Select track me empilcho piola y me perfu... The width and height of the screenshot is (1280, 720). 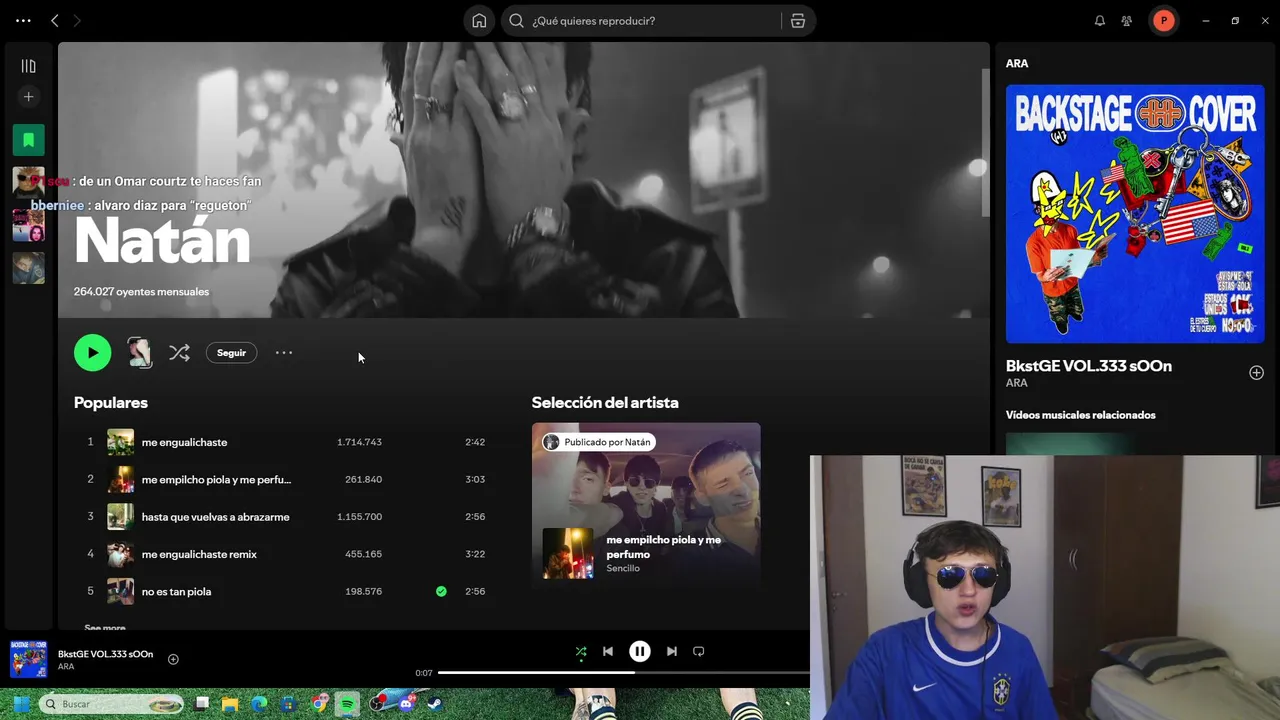coord(216,479)
